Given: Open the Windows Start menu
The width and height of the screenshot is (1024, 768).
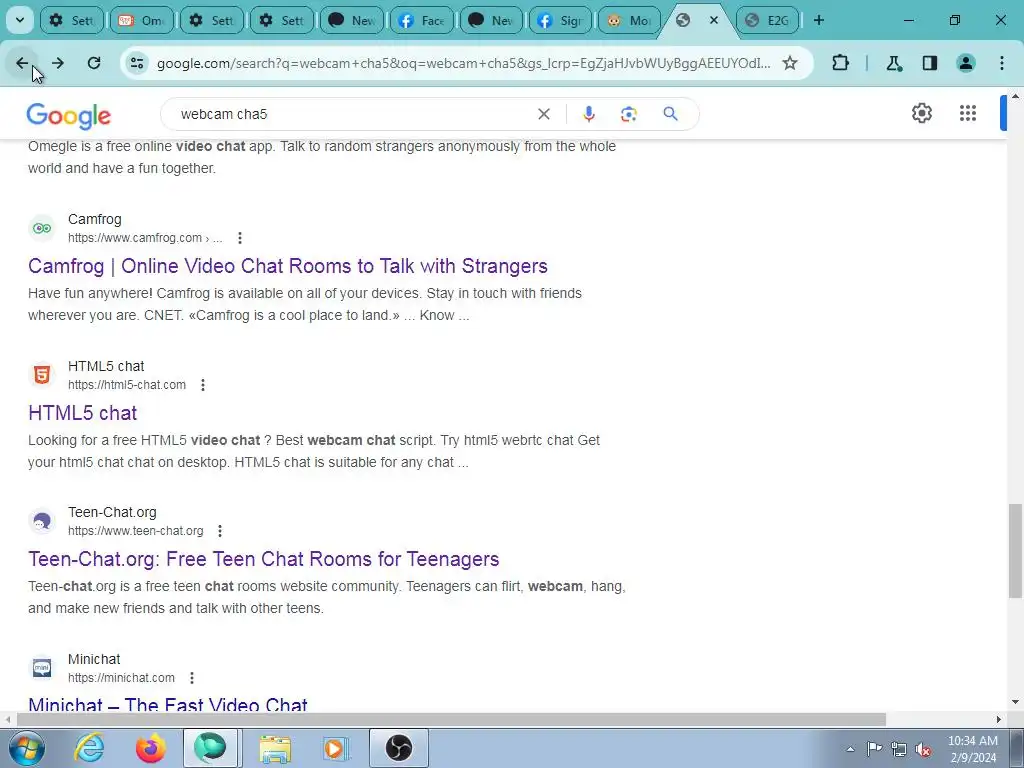Looking at the screenshot, I should click(26, 748).
